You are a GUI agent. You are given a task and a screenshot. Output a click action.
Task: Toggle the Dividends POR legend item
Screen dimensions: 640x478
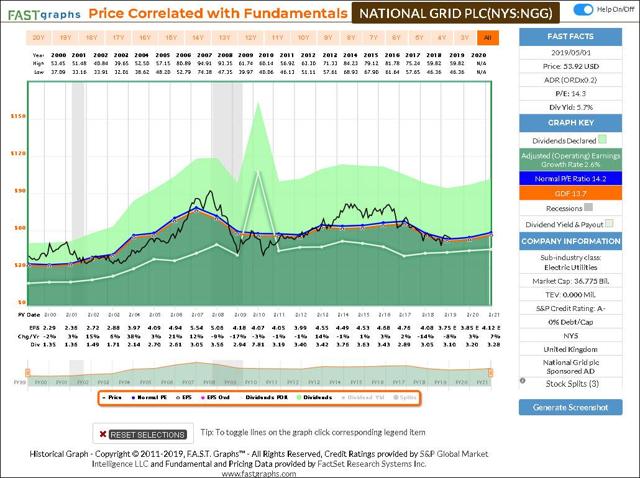click(264, 397)
